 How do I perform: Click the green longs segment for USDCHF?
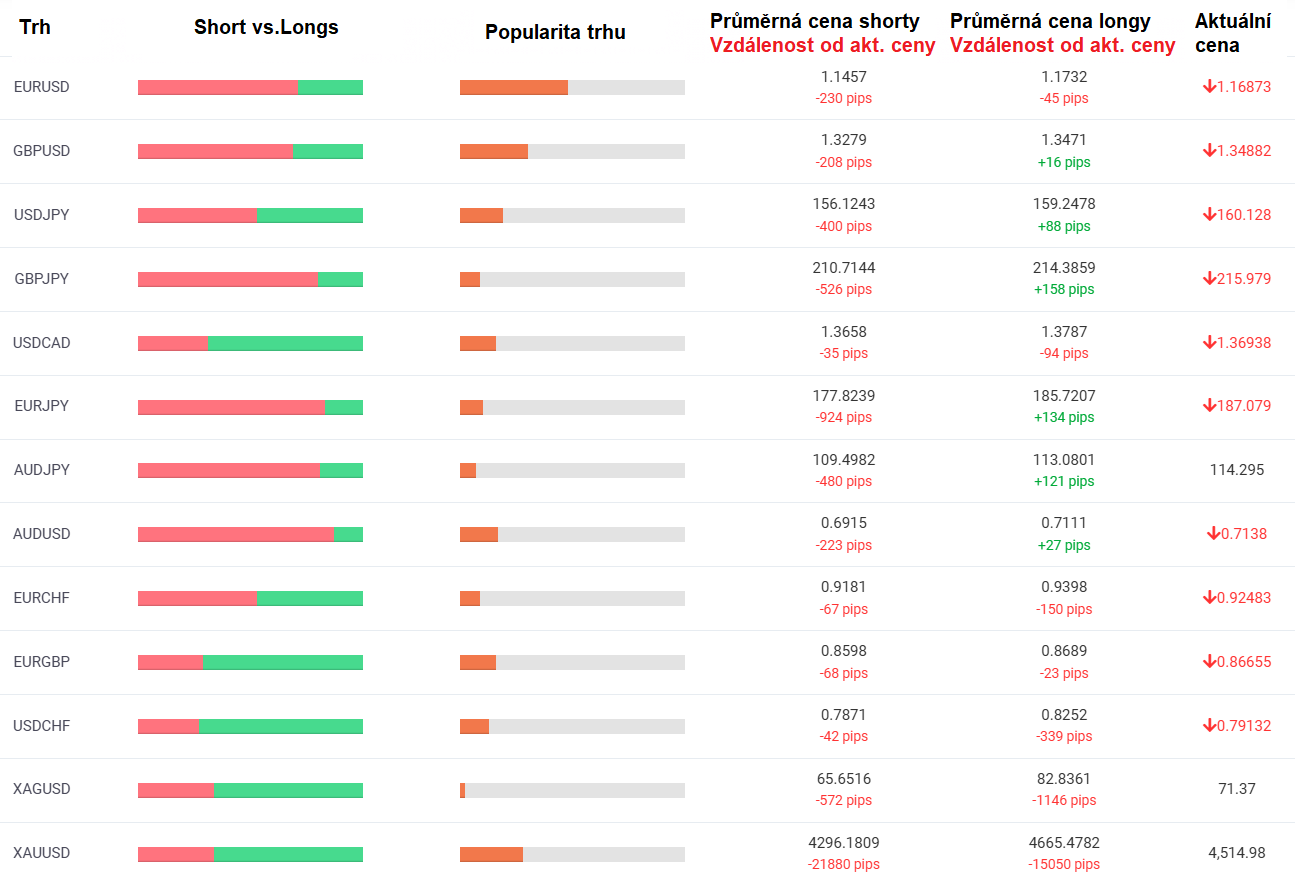click(x=281, y=726)
